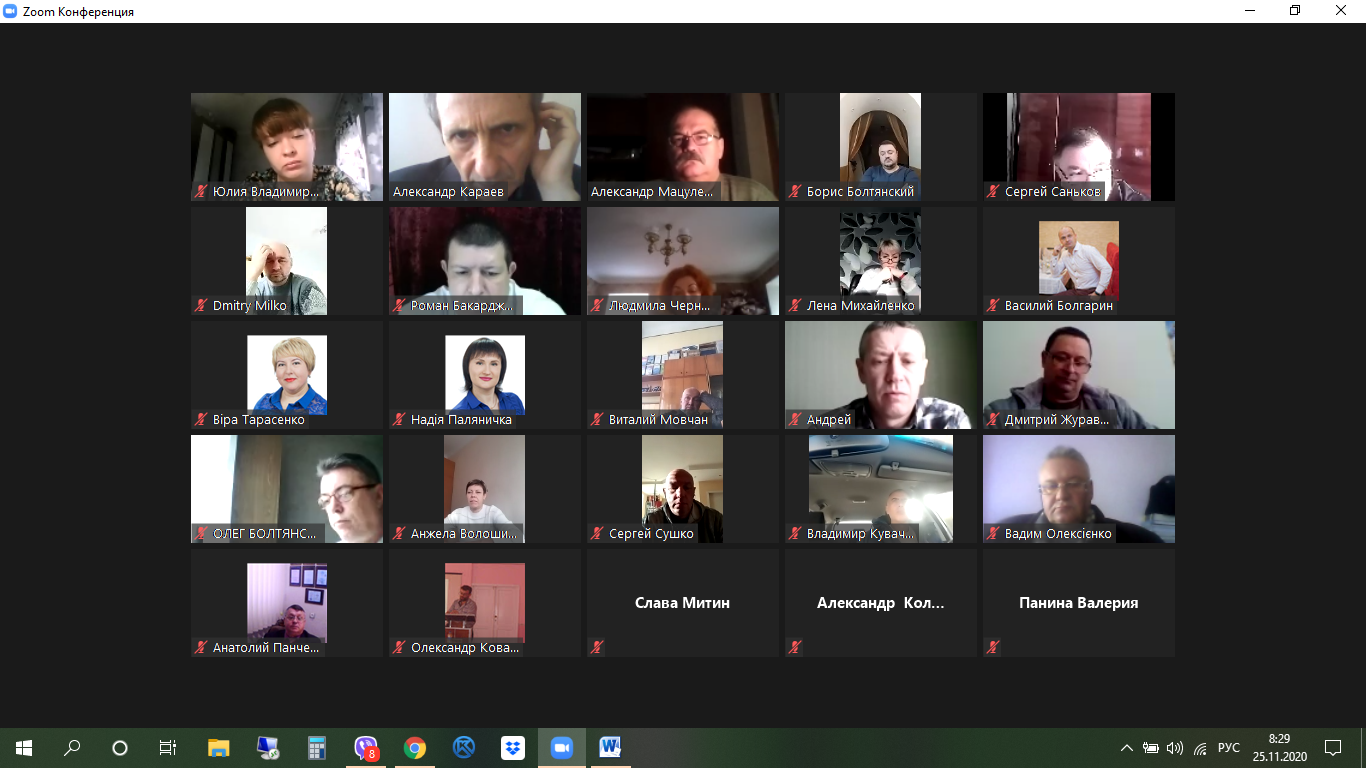Click Вадим Олексієнко's muted microphone icon

tap(993, 534)
